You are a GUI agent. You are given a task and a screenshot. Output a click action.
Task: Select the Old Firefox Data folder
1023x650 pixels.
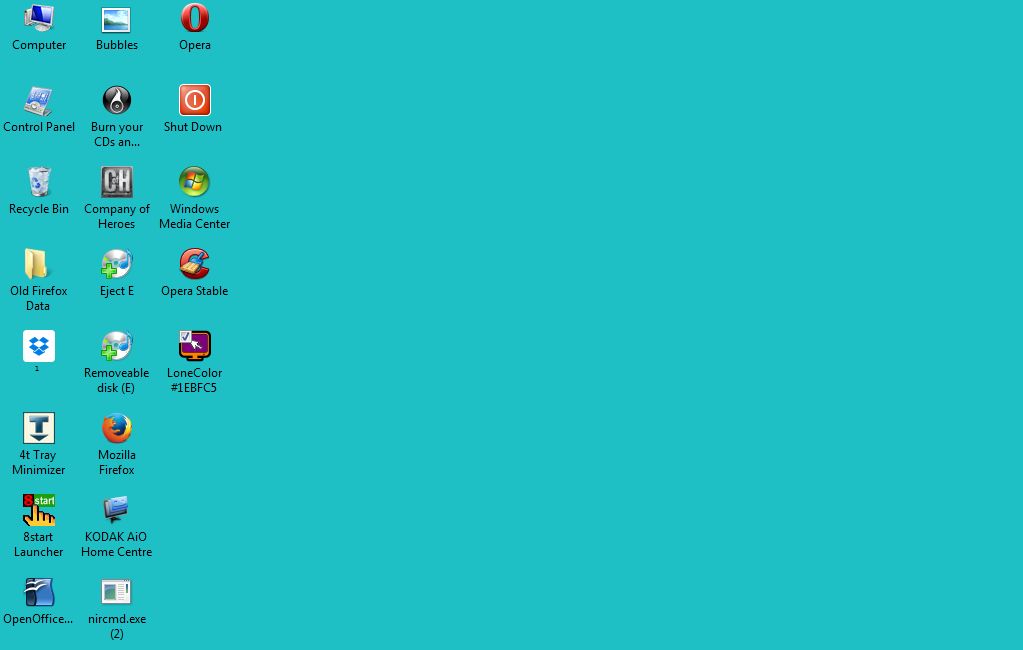click(x=38, y=264)
